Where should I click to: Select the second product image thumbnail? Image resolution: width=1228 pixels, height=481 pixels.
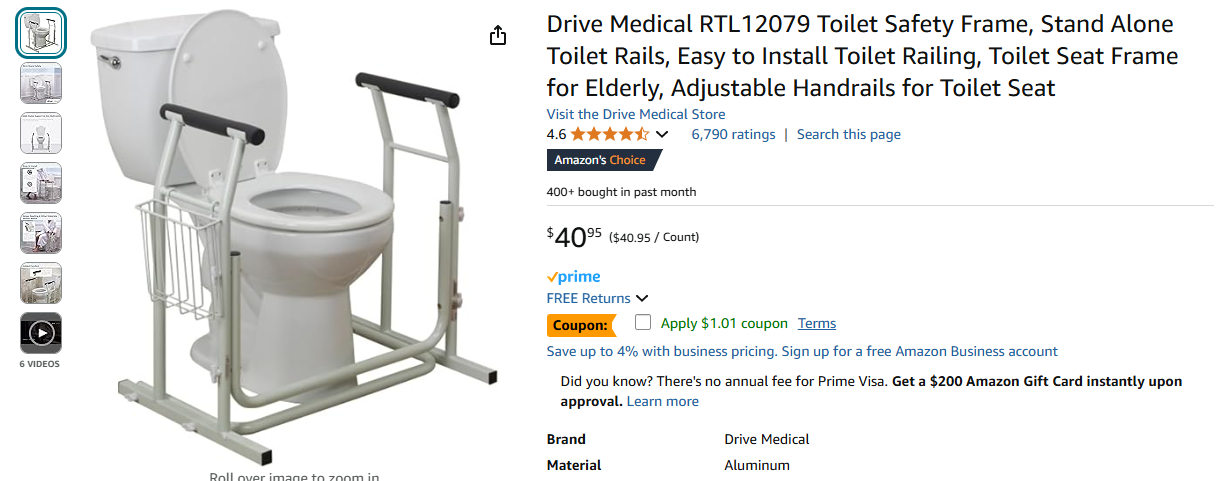point(41,83)
